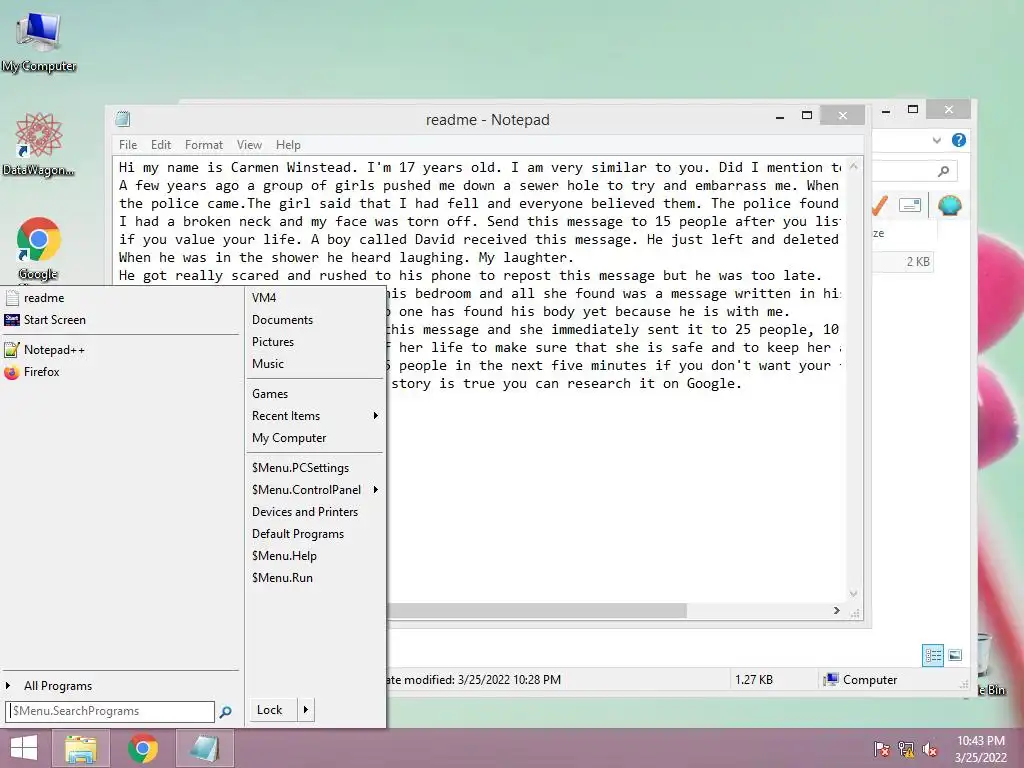The width and height of the screenshot is (1024, 768).
Task: Open Default Programs
Action: pyautogui.click(x=315, y=534)
